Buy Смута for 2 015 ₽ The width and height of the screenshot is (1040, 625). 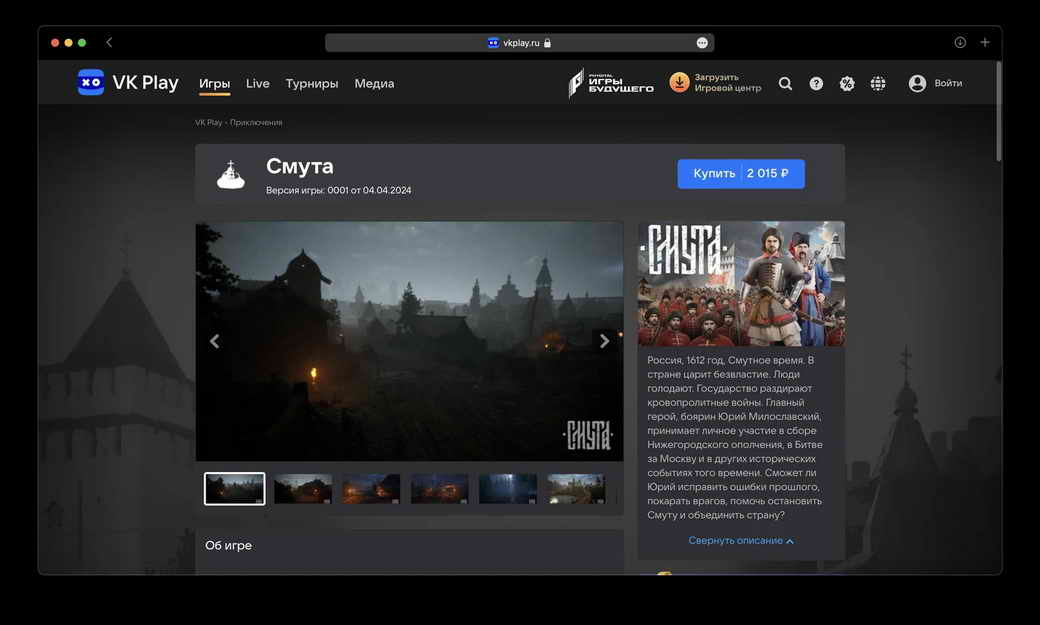click(x=741, y=174)
